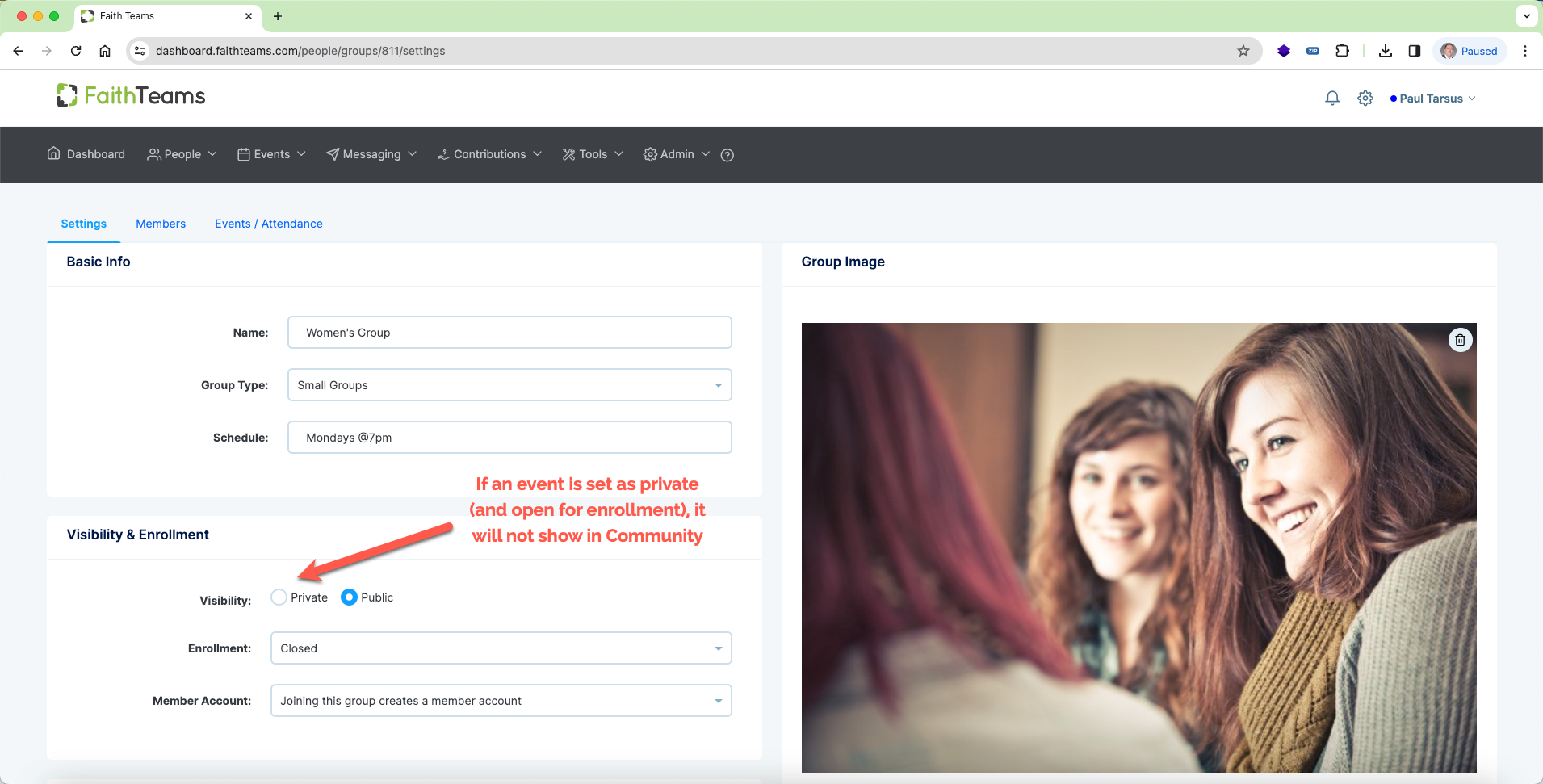Viewport: 1543px width, 784px height.
Task: Toggle the browser side panel
Action: (x=1415, y=51)
